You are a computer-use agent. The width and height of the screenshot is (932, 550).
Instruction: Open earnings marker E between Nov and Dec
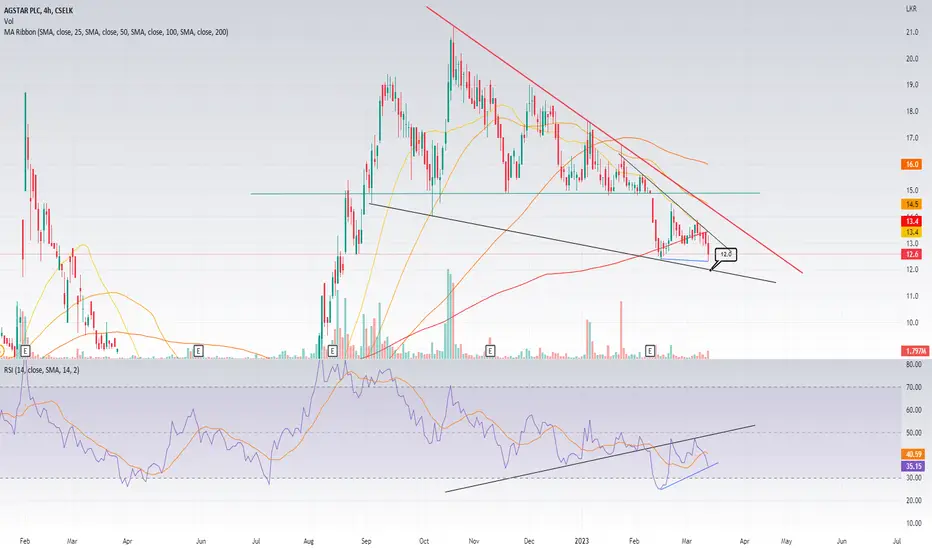point(490,351)
